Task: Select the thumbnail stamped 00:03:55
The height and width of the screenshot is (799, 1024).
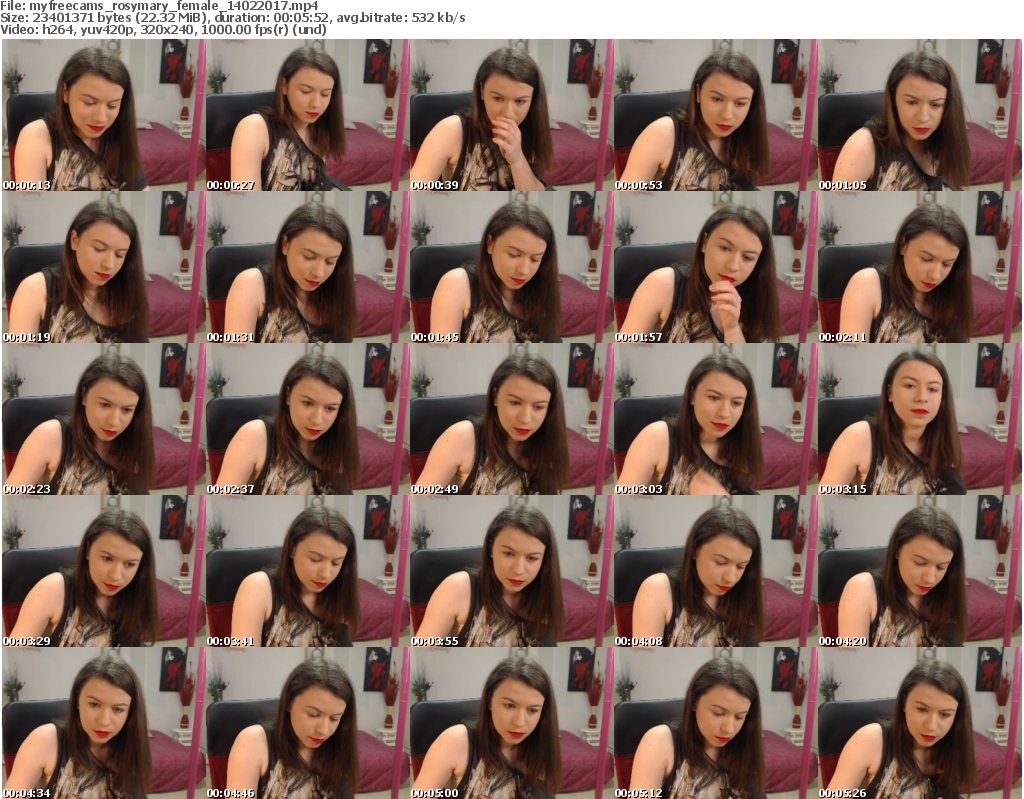Action: [511, 571]
